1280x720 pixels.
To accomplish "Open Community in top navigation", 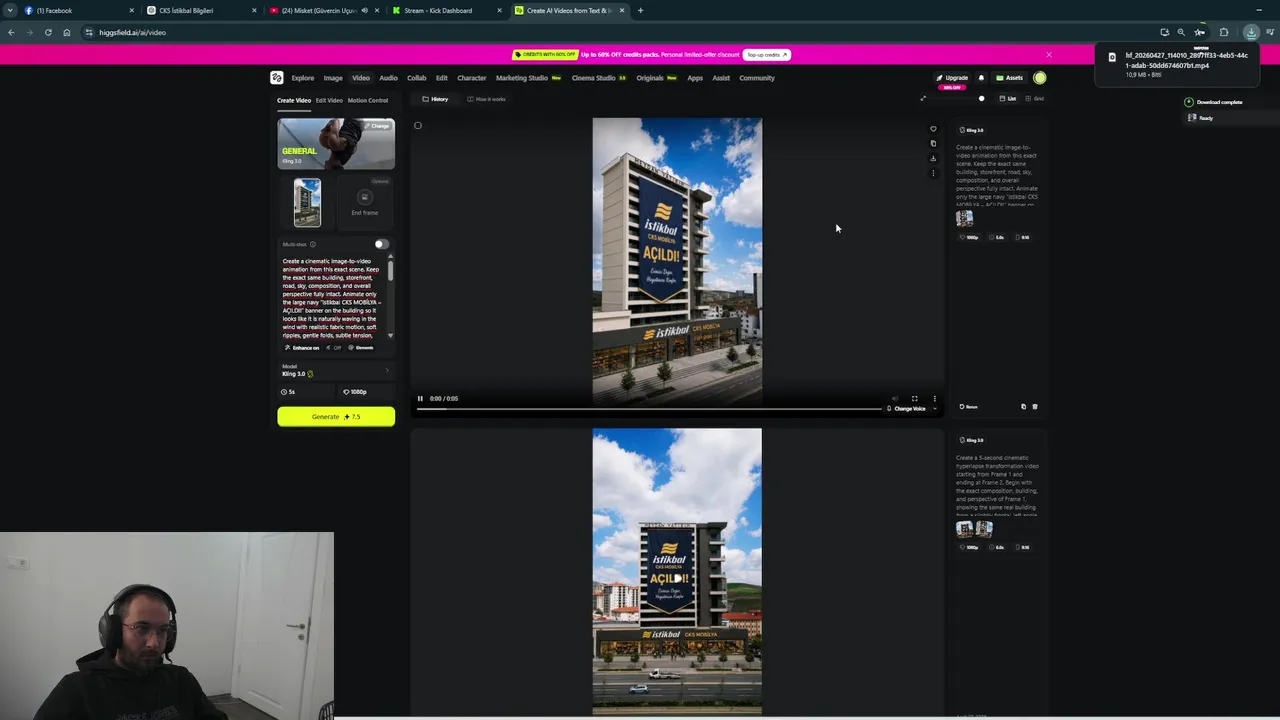I will pos(757,78).
